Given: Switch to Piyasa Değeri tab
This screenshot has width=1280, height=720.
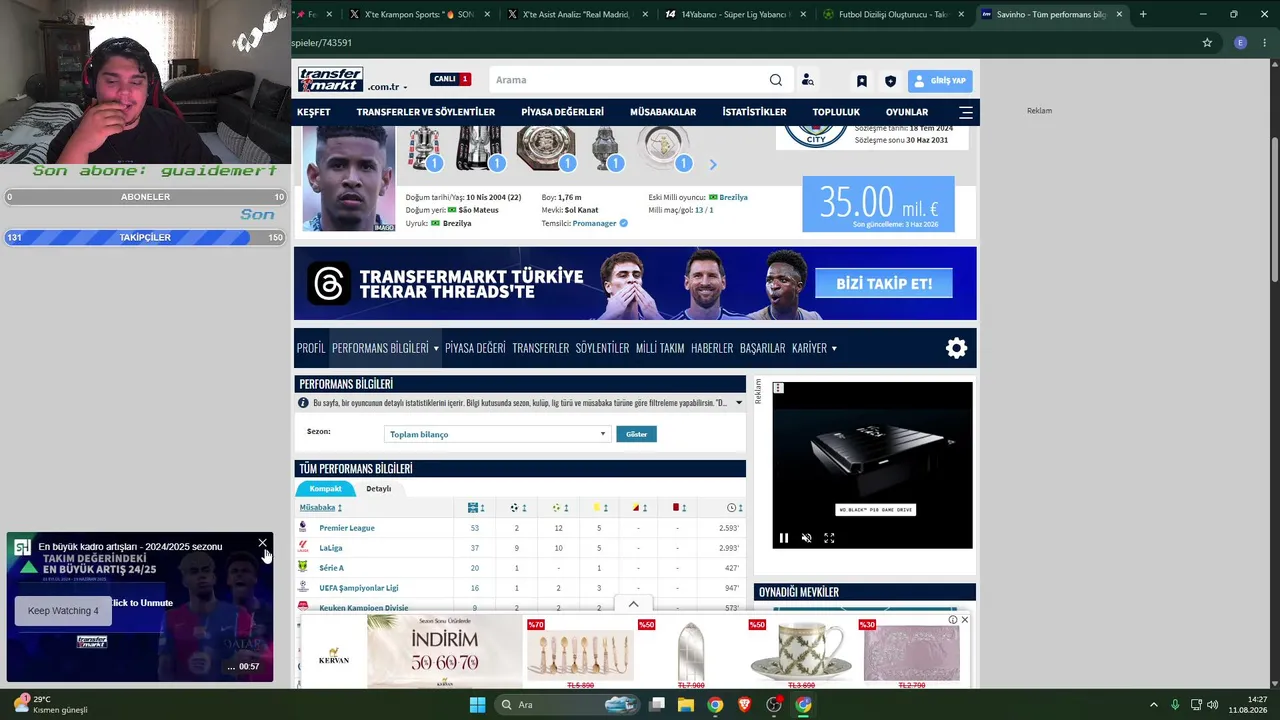Looking at the screenshot, I should [475, 348].
